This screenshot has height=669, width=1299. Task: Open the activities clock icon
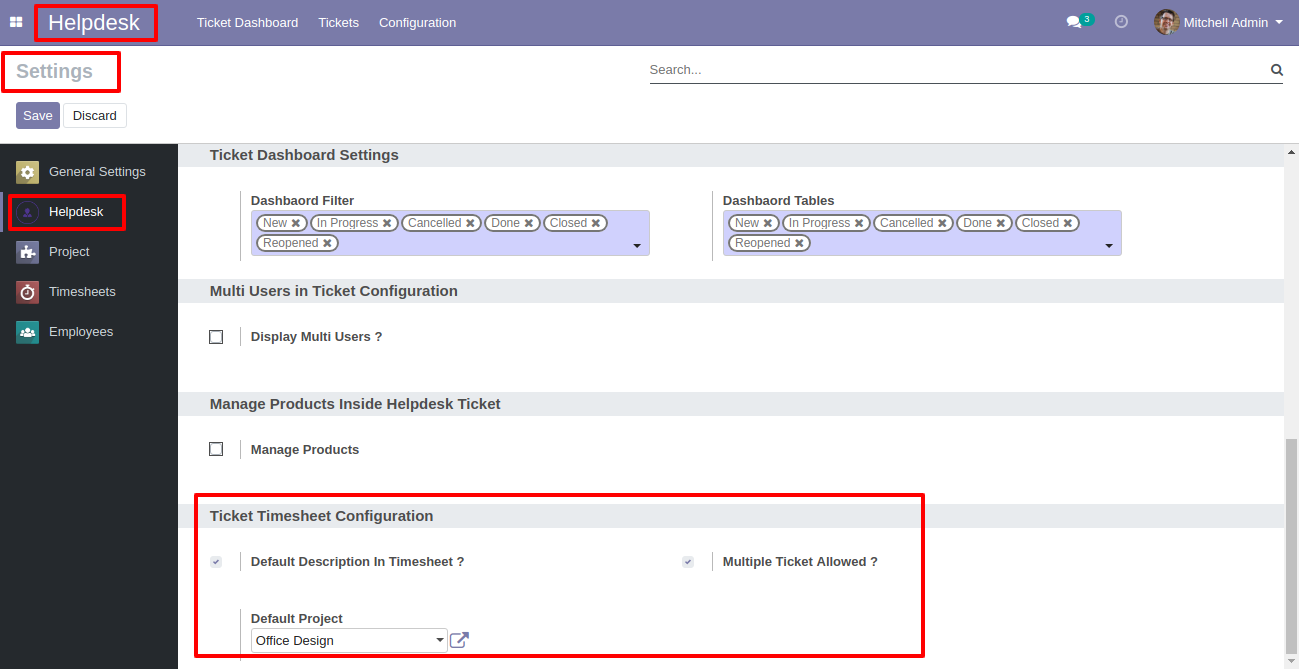coord(1121,21)
